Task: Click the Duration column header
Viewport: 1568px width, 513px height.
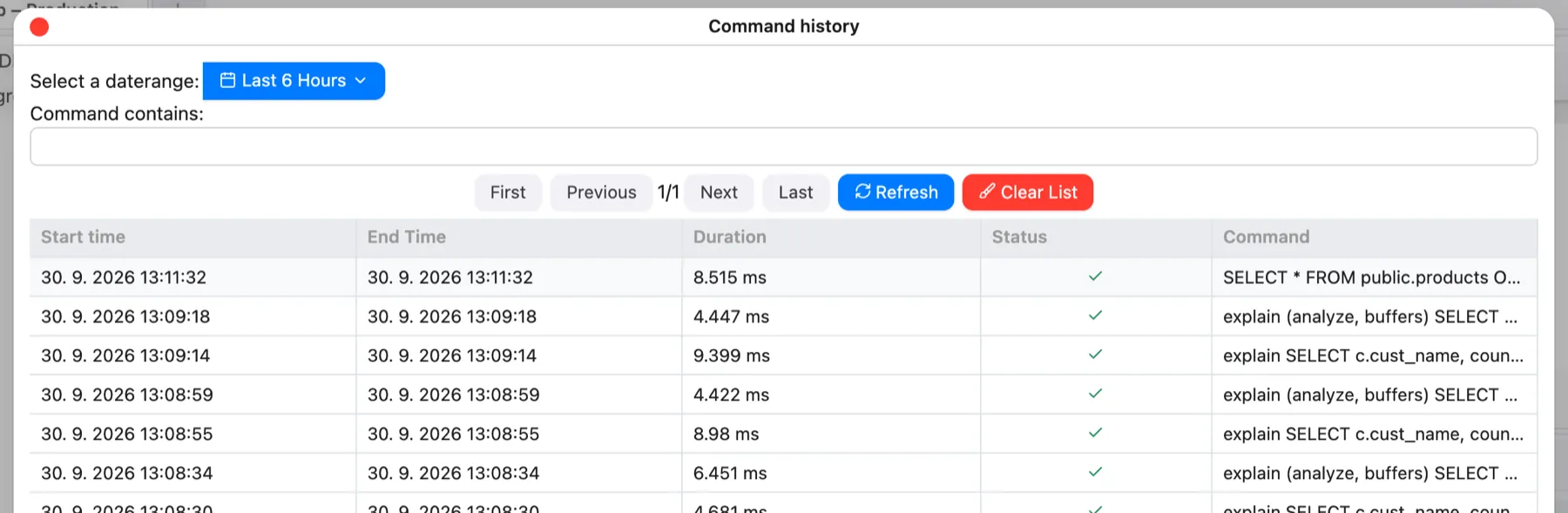Action: tap(831, 238)
